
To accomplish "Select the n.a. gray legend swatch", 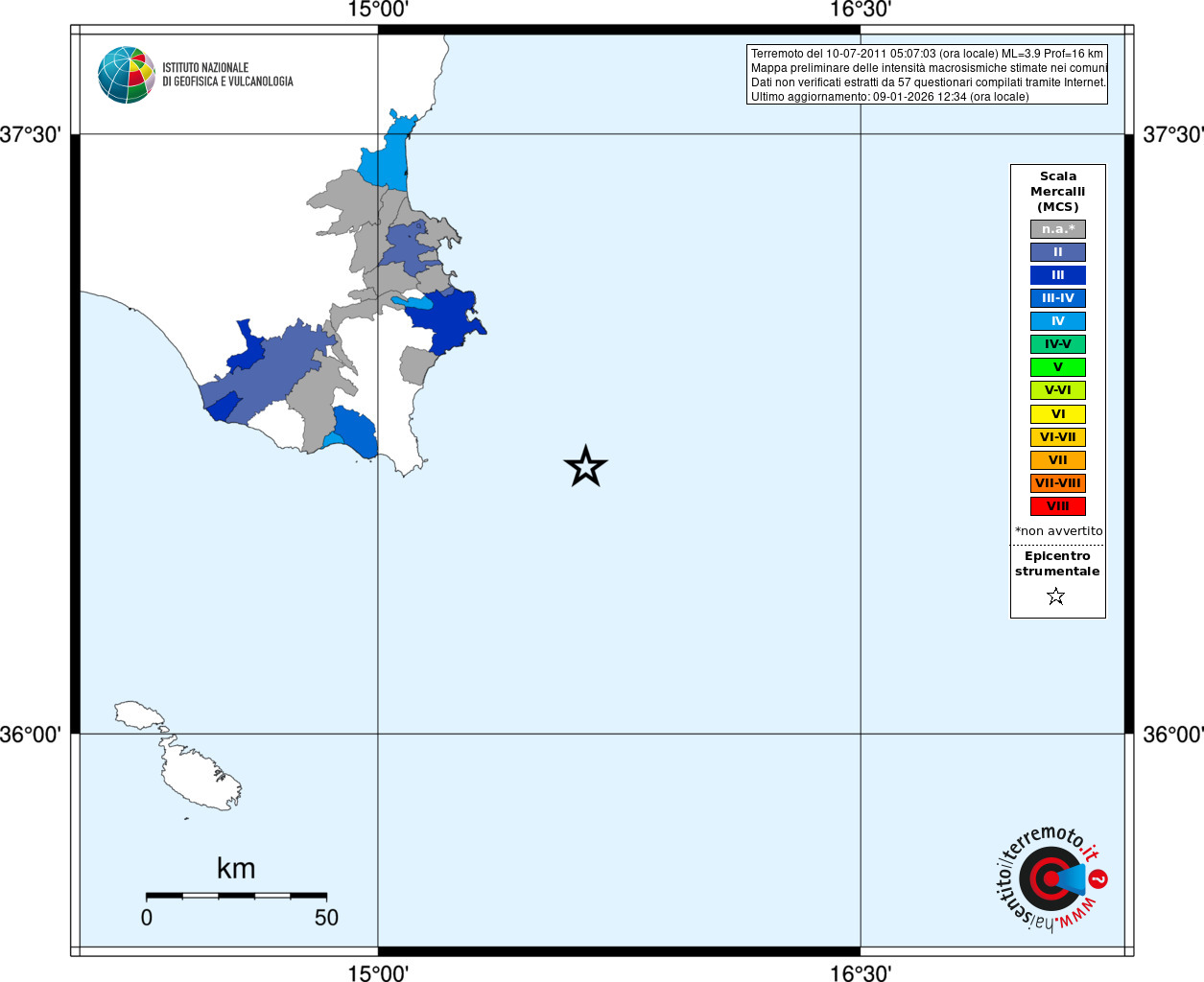I will point(1058,229).
